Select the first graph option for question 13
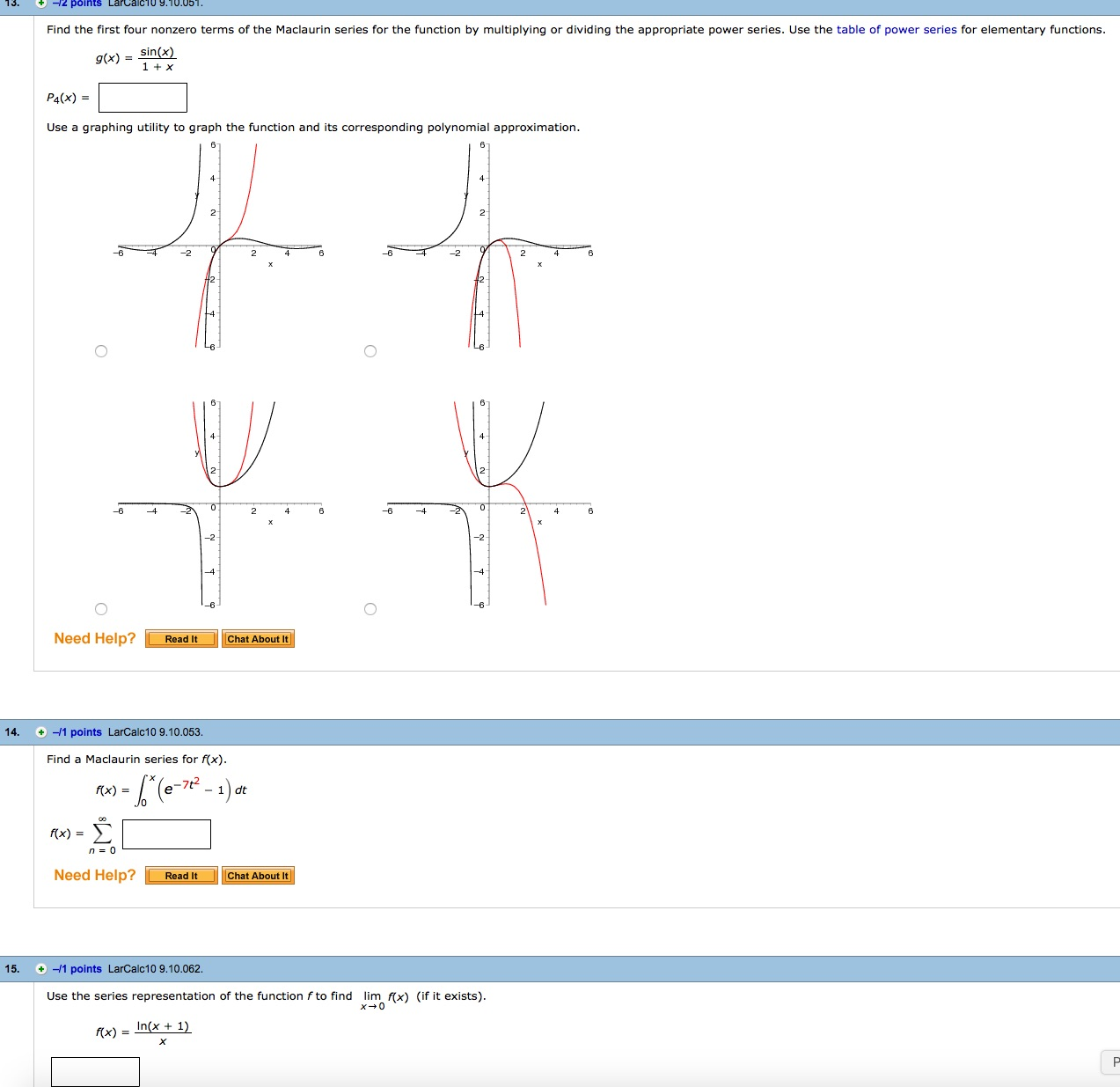This screenshot has height=1087, width=1120. [102, 350]
